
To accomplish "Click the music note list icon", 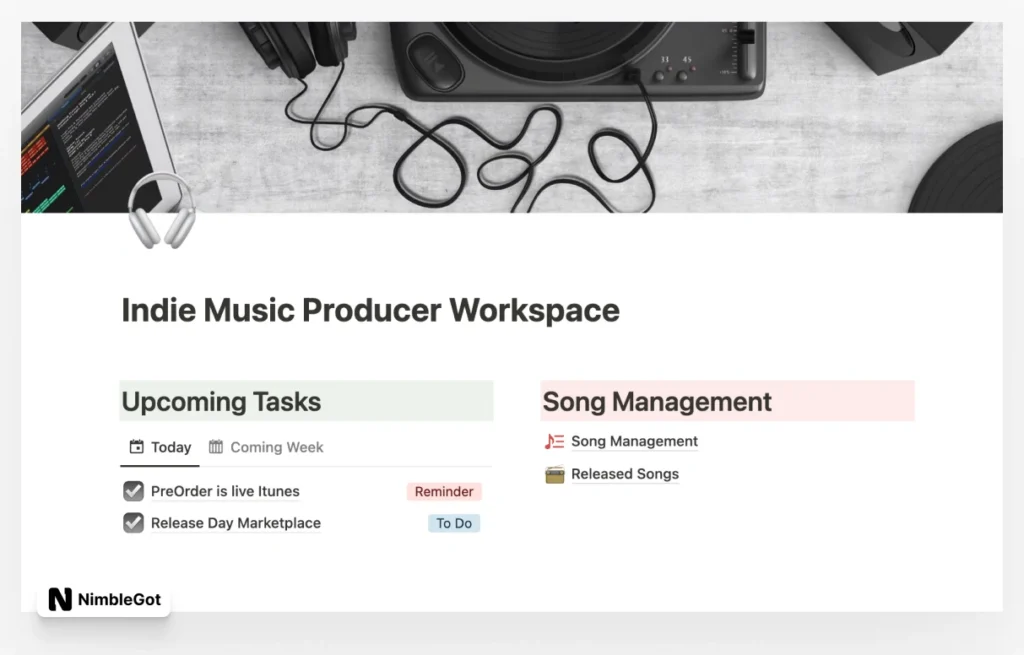I will (554, 441).
